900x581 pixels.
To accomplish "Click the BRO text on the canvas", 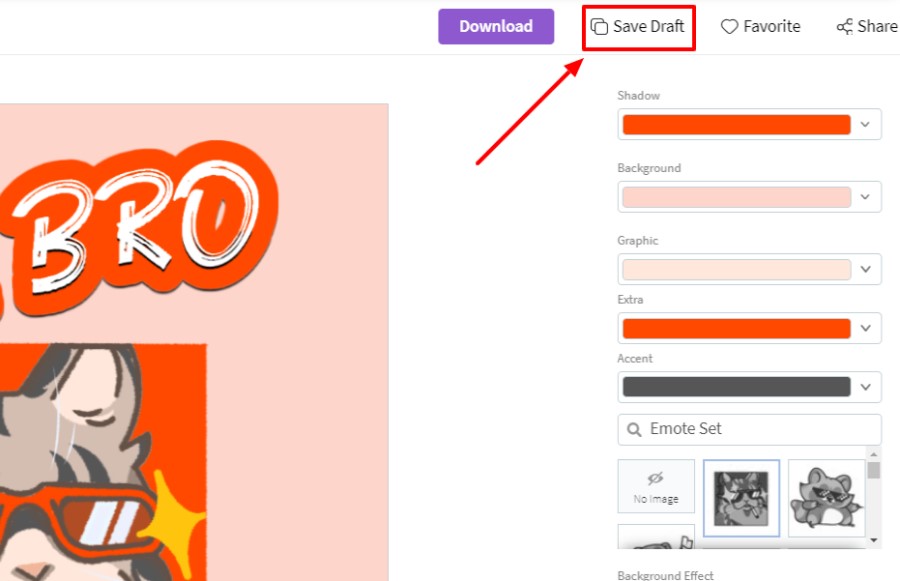I will (138, 227).
